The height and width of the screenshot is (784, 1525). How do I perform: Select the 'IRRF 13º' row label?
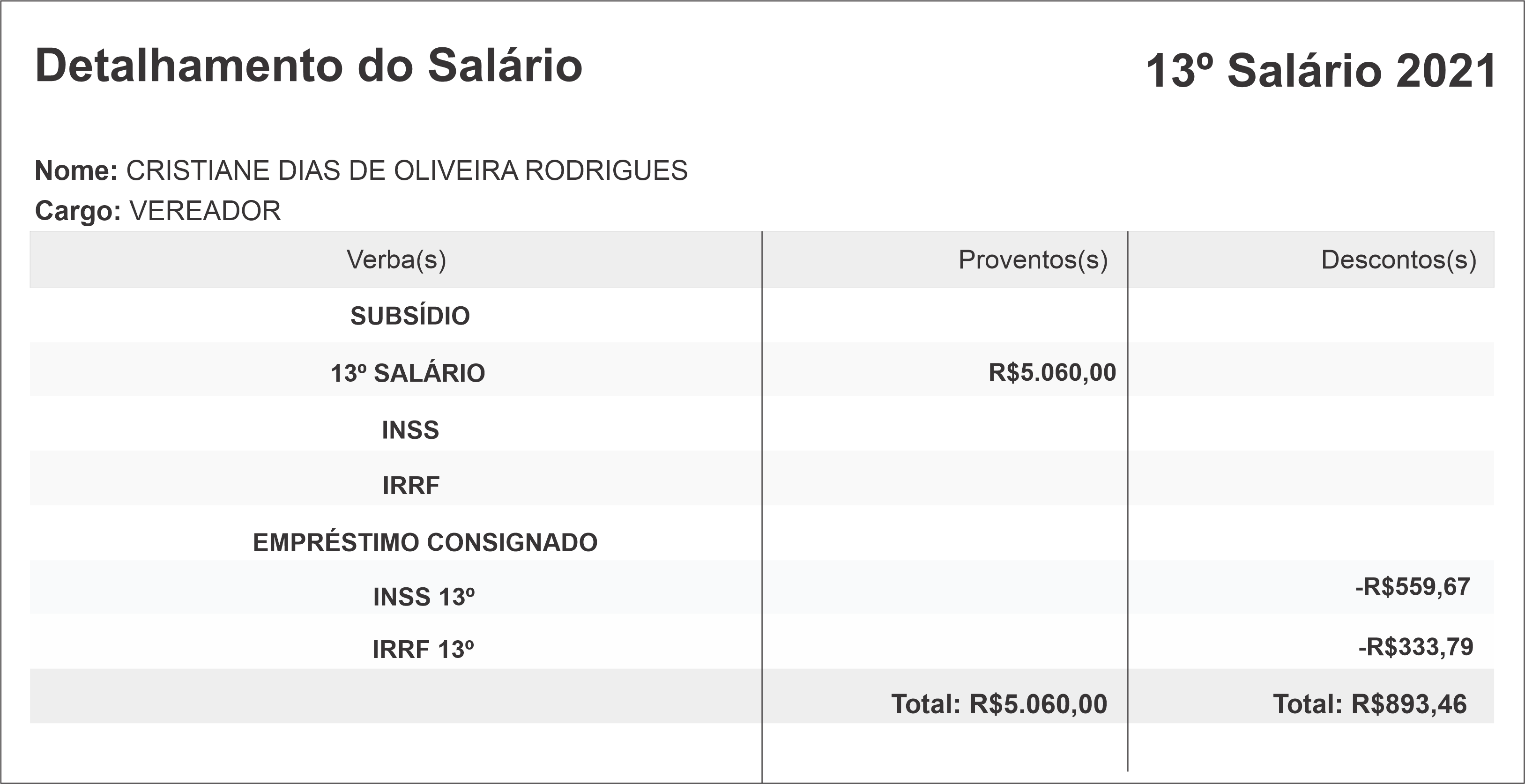[x=423, y=650]
